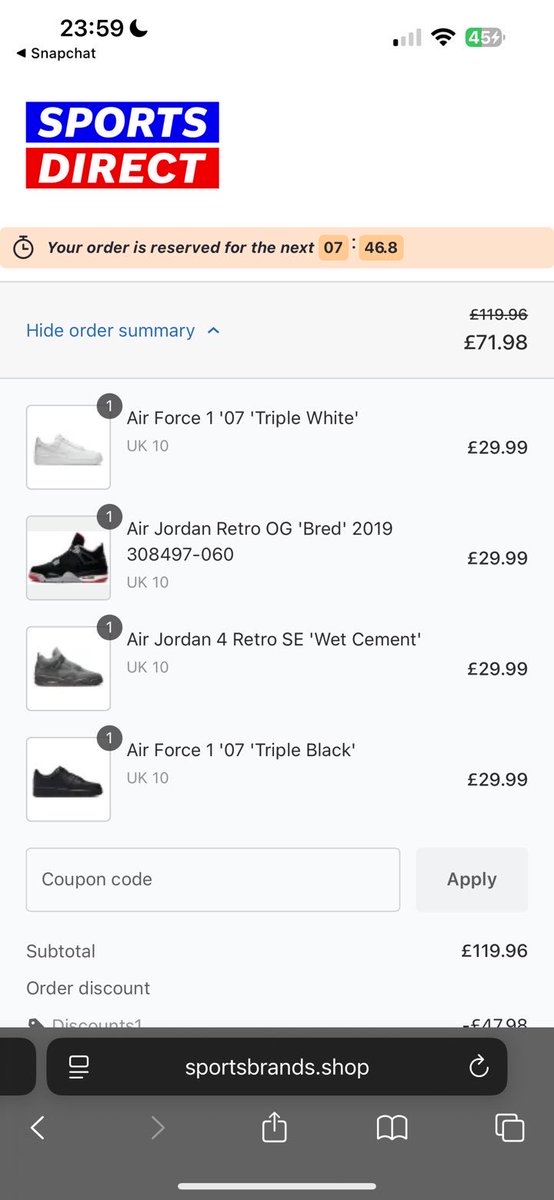The image size is (554, 1200).
Task: Apply the coupon code button
Action: [x=472, y=880]
